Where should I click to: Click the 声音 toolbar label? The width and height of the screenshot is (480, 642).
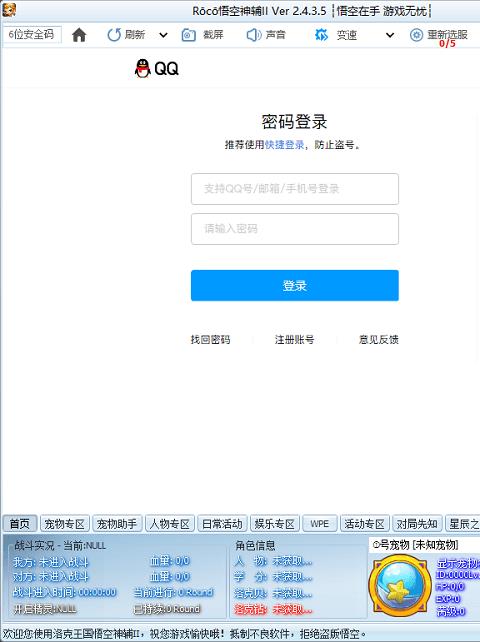pyautogui.click(x=275, y=35)
